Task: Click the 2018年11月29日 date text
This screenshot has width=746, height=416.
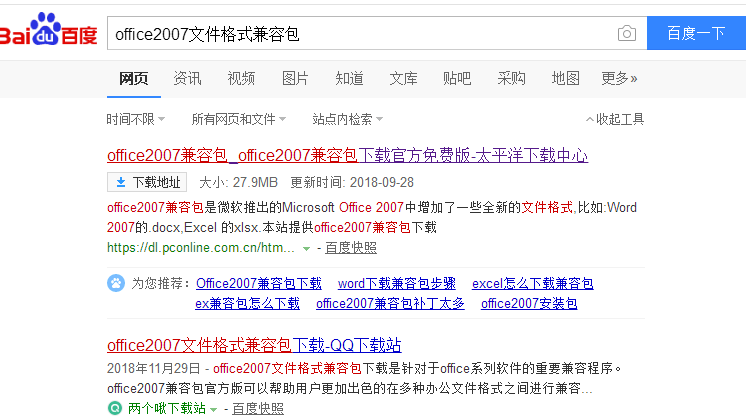Action: tap(154, 368)
